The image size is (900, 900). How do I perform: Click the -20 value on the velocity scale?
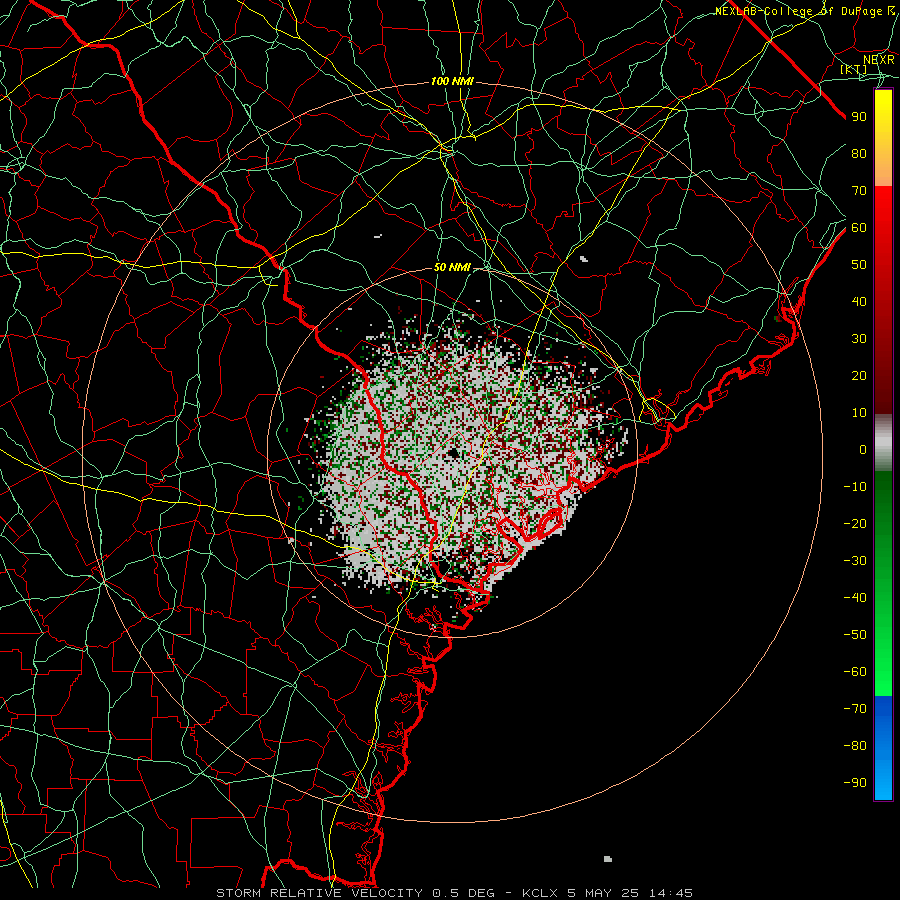pos(855,523)
